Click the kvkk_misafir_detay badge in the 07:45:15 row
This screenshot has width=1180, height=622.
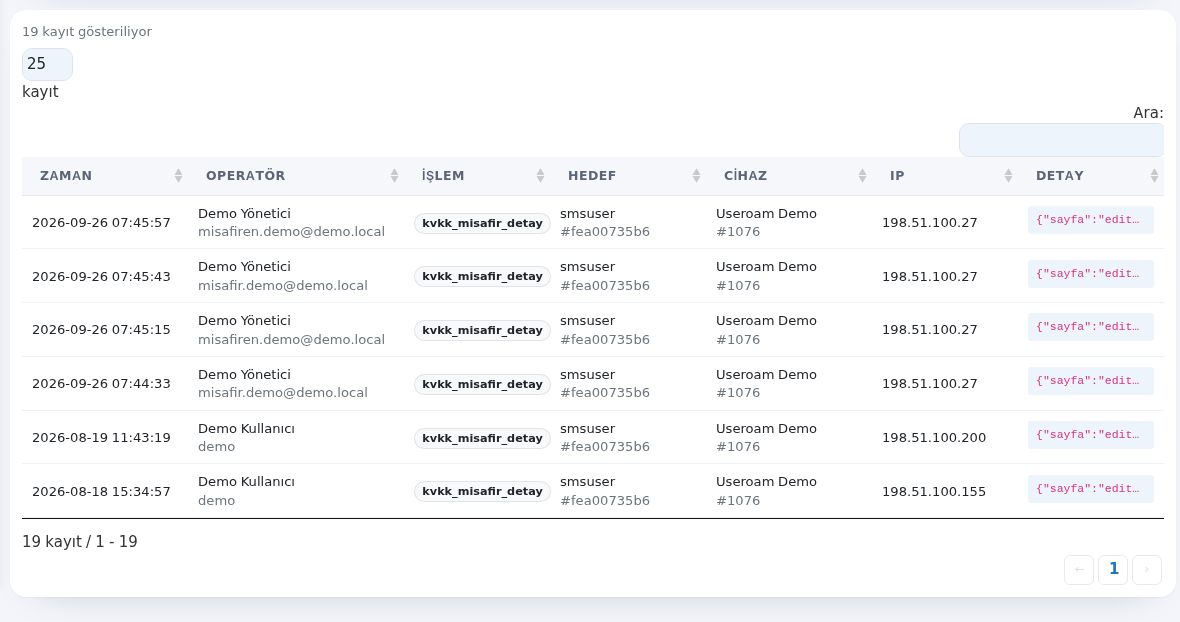[x=482, y=330]
